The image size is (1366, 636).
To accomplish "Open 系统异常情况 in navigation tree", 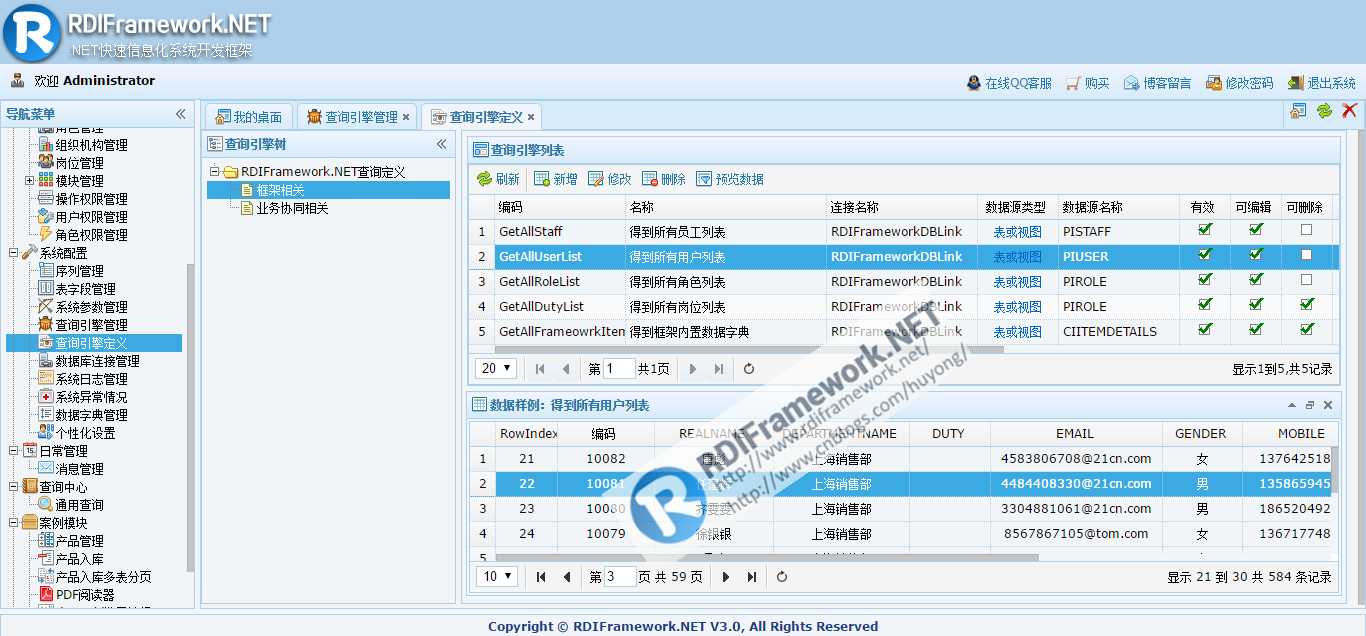I will (91, 397).
